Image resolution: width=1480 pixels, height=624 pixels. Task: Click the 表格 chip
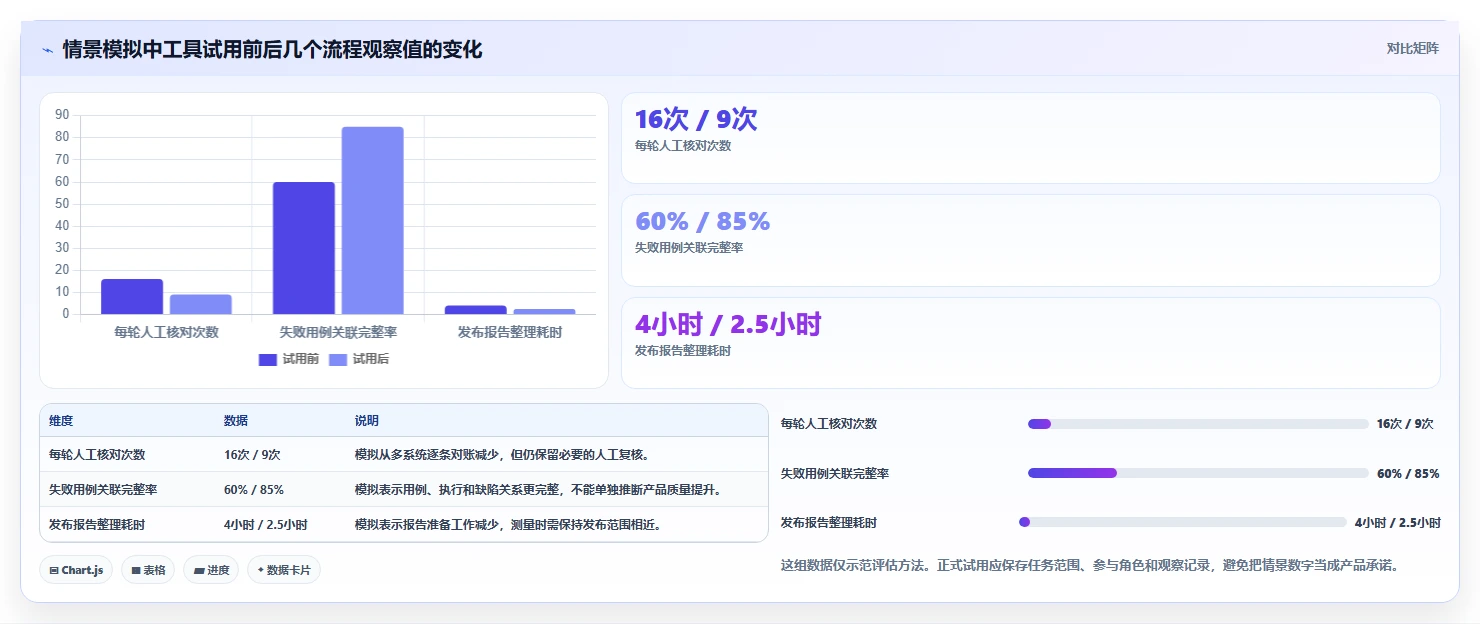click(x=148, y=570)
